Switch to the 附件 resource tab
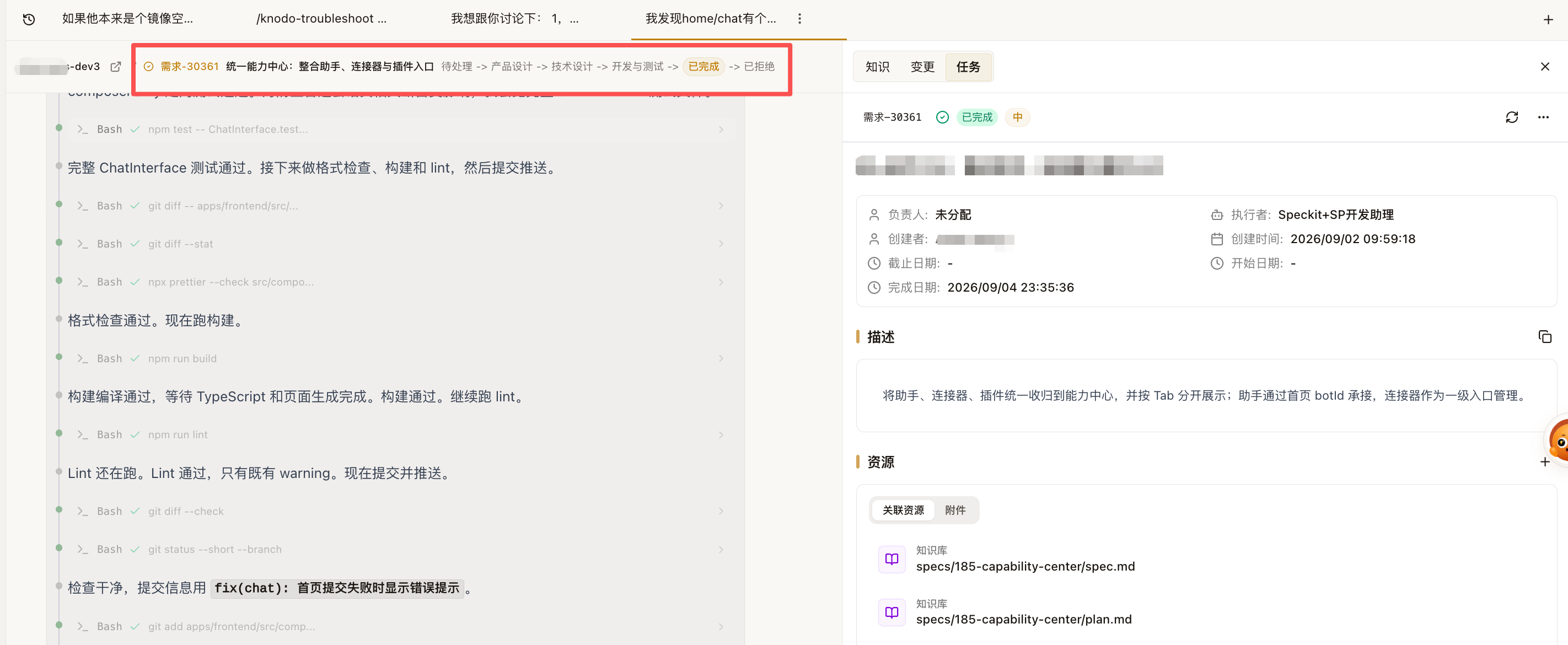This screenshot has height=645, width=1568. (955, 510)
